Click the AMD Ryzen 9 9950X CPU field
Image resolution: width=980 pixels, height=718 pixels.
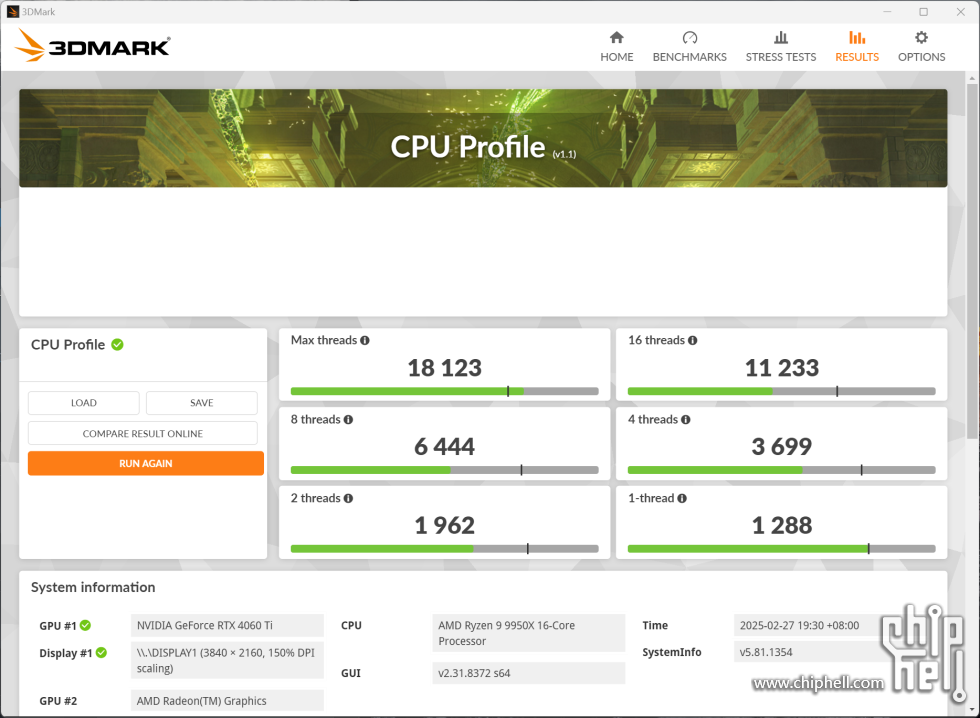click(x=529, y=633)
